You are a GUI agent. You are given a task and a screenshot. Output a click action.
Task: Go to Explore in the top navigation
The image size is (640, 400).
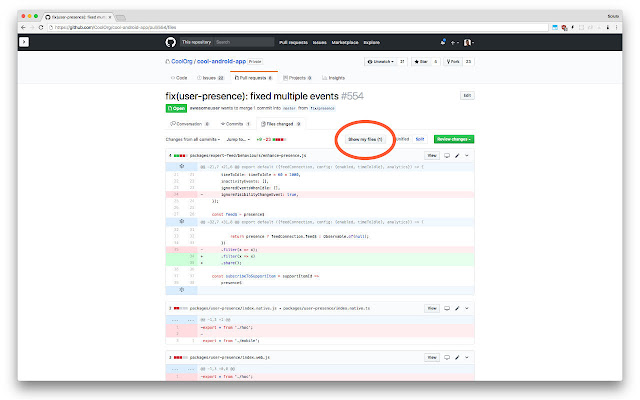(x=371, y=42)
